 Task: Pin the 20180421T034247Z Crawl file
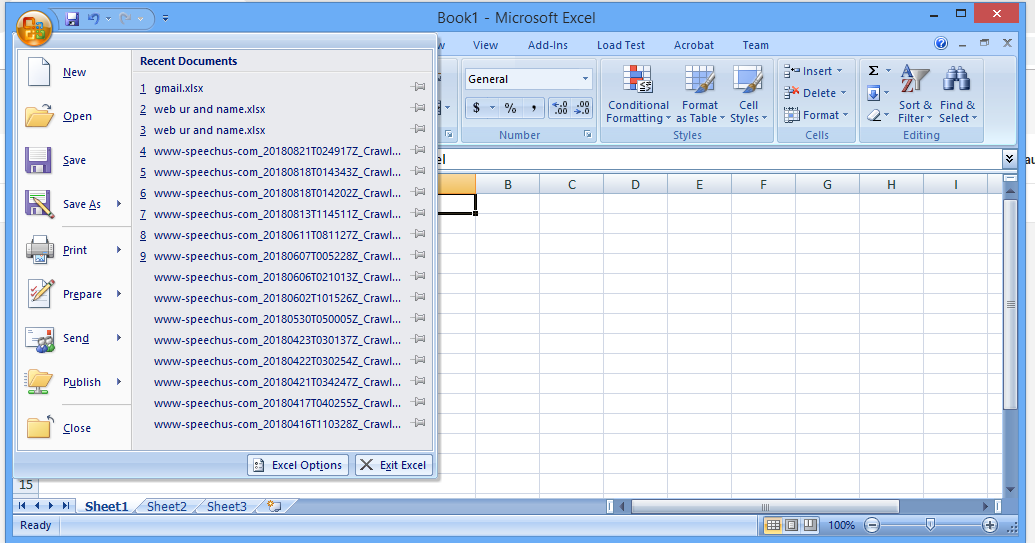(418, 381)
